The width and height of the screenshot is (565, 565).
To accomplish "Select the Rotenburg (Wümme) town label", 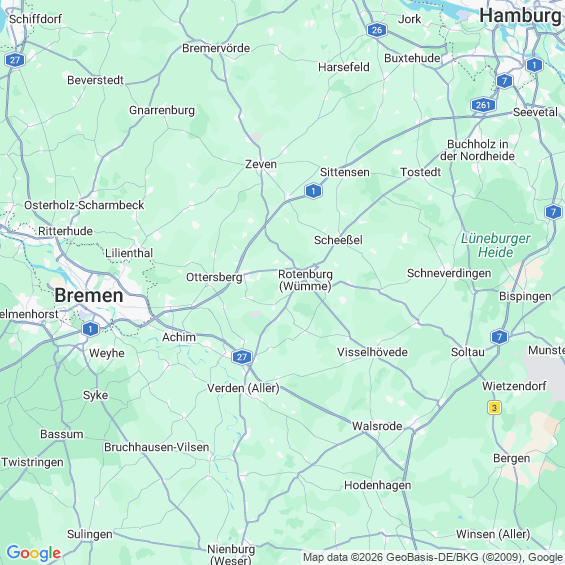I will (x=305, y=280).
